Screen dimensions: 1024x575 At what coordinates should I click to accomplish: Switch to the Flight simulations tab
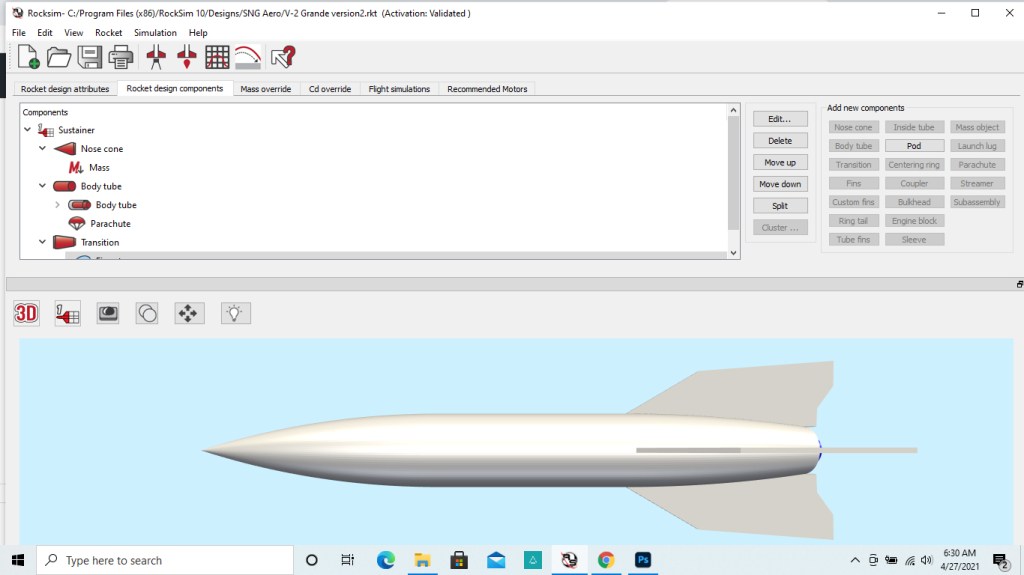click(399, 89)
